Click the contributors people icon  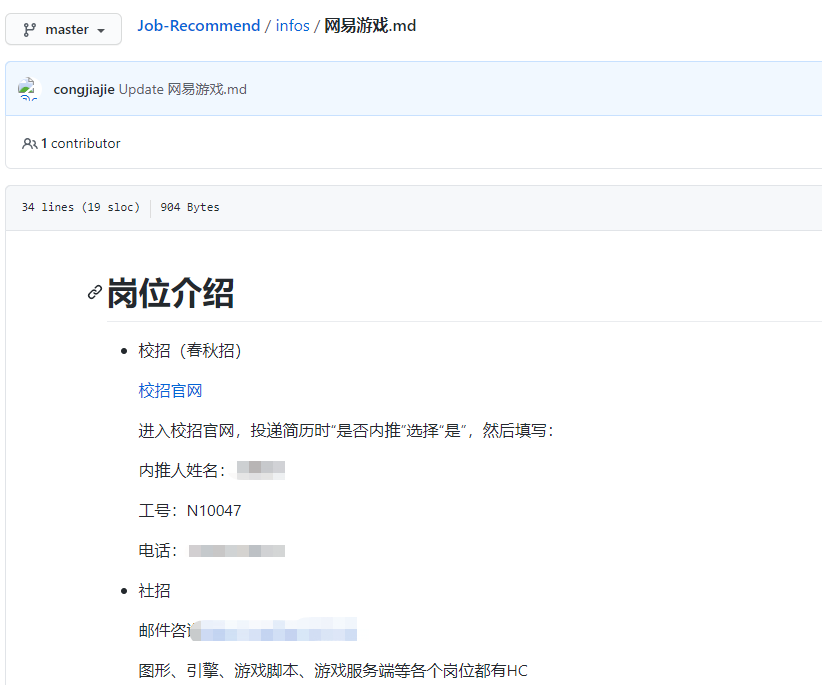coord(29,144)
